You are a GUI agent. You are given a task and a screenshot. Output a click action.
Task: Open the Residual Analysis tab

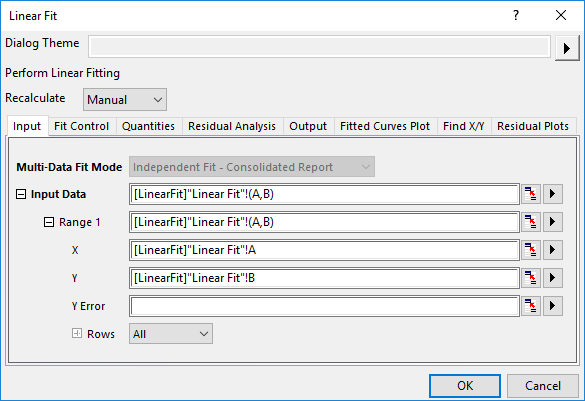232,126
